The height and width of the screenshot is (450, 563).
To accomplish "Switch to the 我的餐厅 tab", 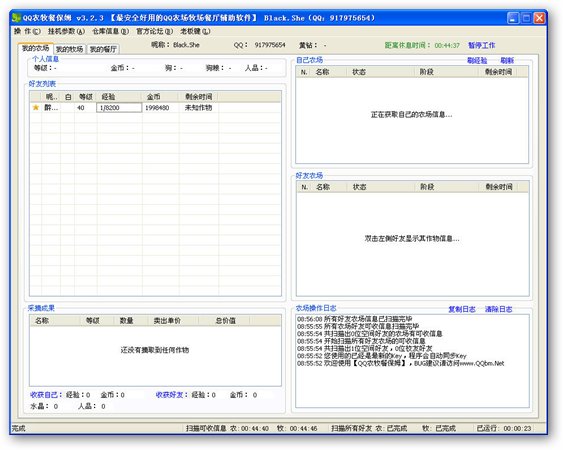I will tap(103, 49).
